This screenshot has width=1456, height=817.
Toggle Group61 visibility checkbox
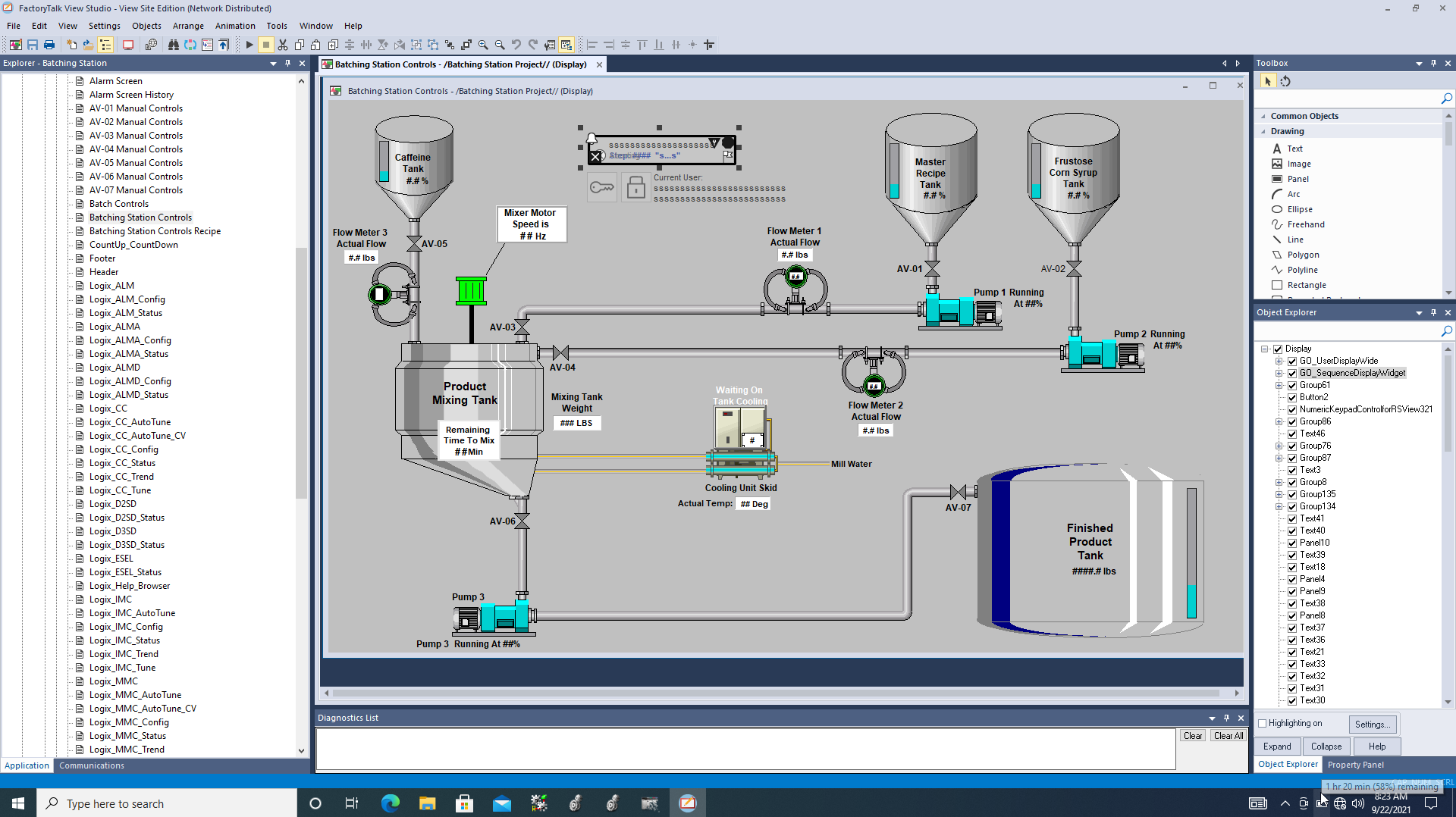(x=1292, y=385)
